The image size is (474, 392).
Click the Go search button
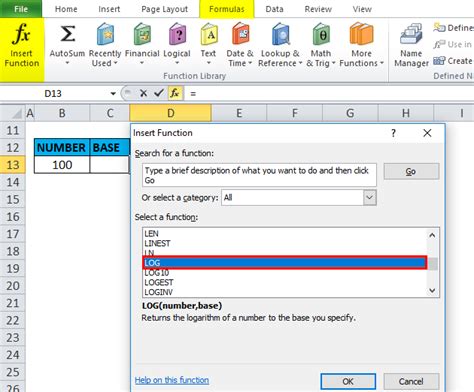(x=411, y=172)
